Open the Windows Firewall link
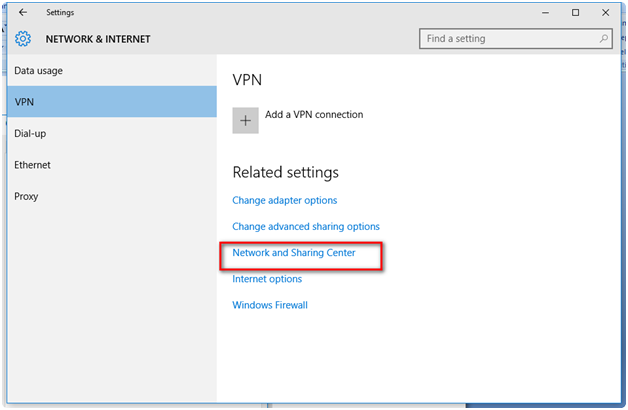 tap(270, 305)
